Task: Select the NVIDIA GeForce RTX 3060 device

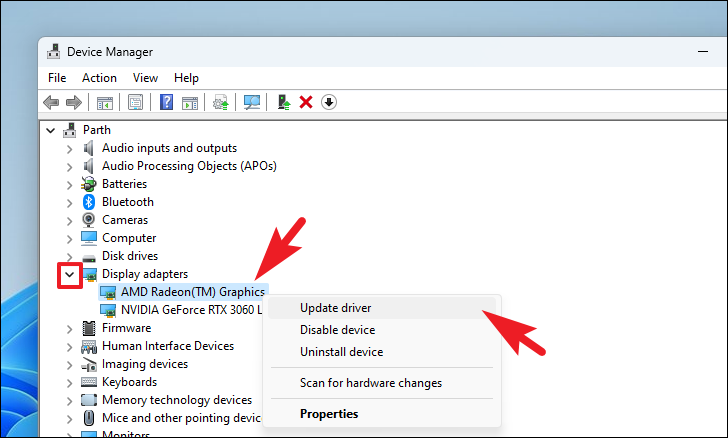Action: click(191, 310)
